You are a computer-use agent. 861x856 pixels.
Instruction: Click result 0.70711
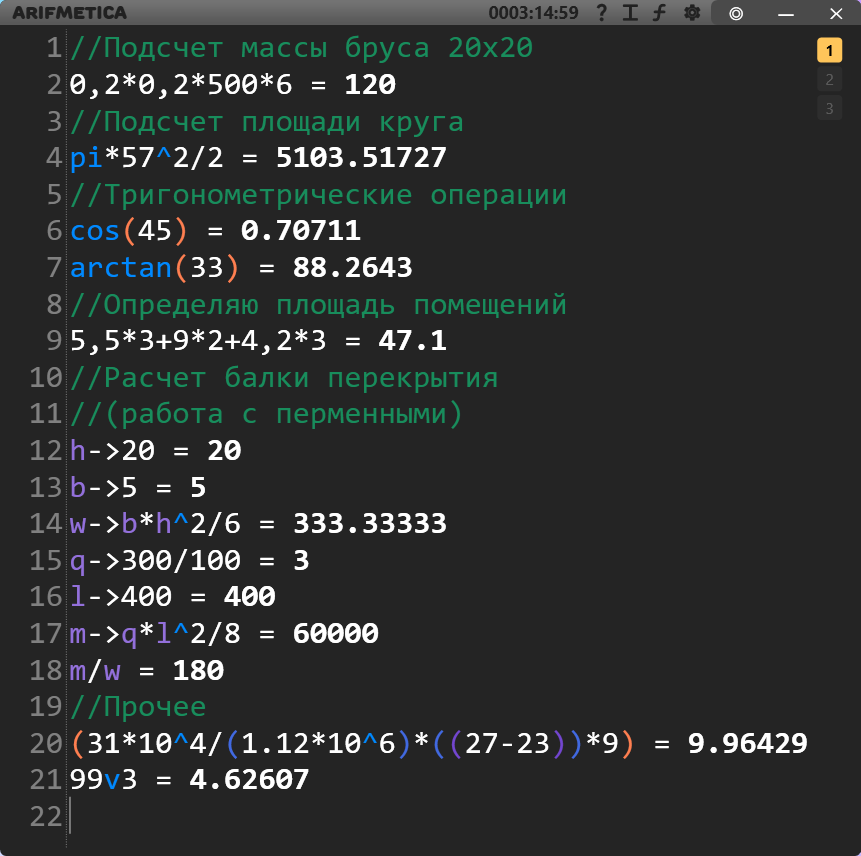(x=300, y=231)
